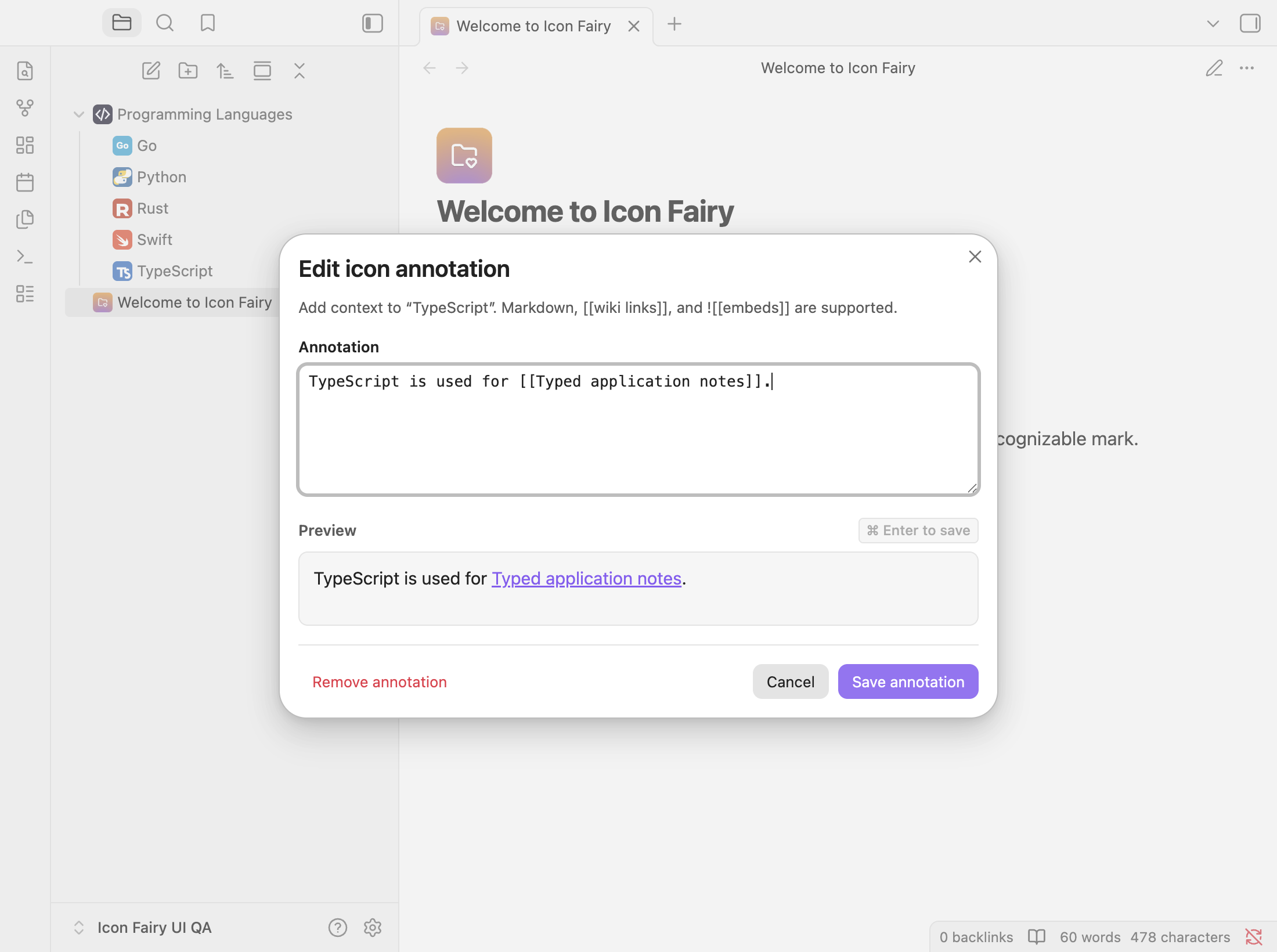This screenshot has width=1277, height=952.
Task: Create a new note icon
Action: [x=151, y=71]
